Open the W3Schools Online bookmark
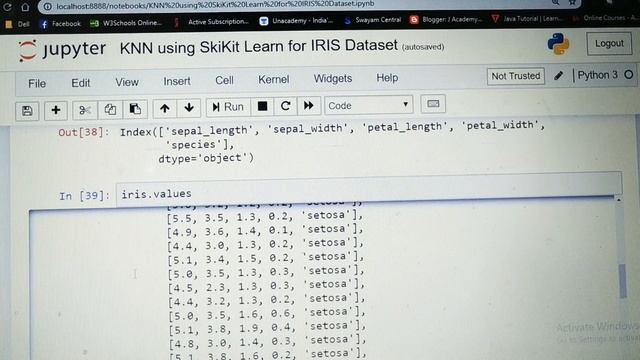Screen dimensions: 640x360 click(126, 23)
